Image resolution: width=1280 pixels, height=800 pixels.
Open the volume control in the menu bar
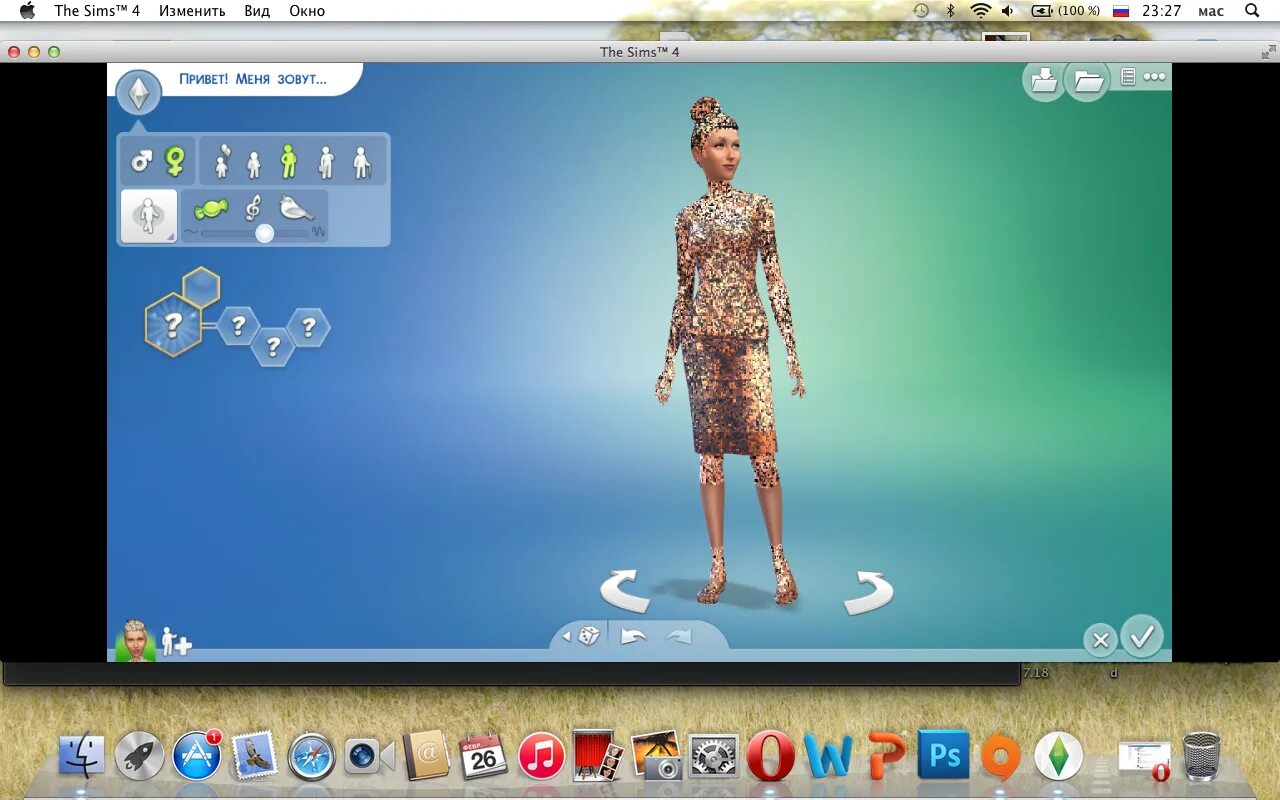pyautogui.click(x=1008, y=11)
